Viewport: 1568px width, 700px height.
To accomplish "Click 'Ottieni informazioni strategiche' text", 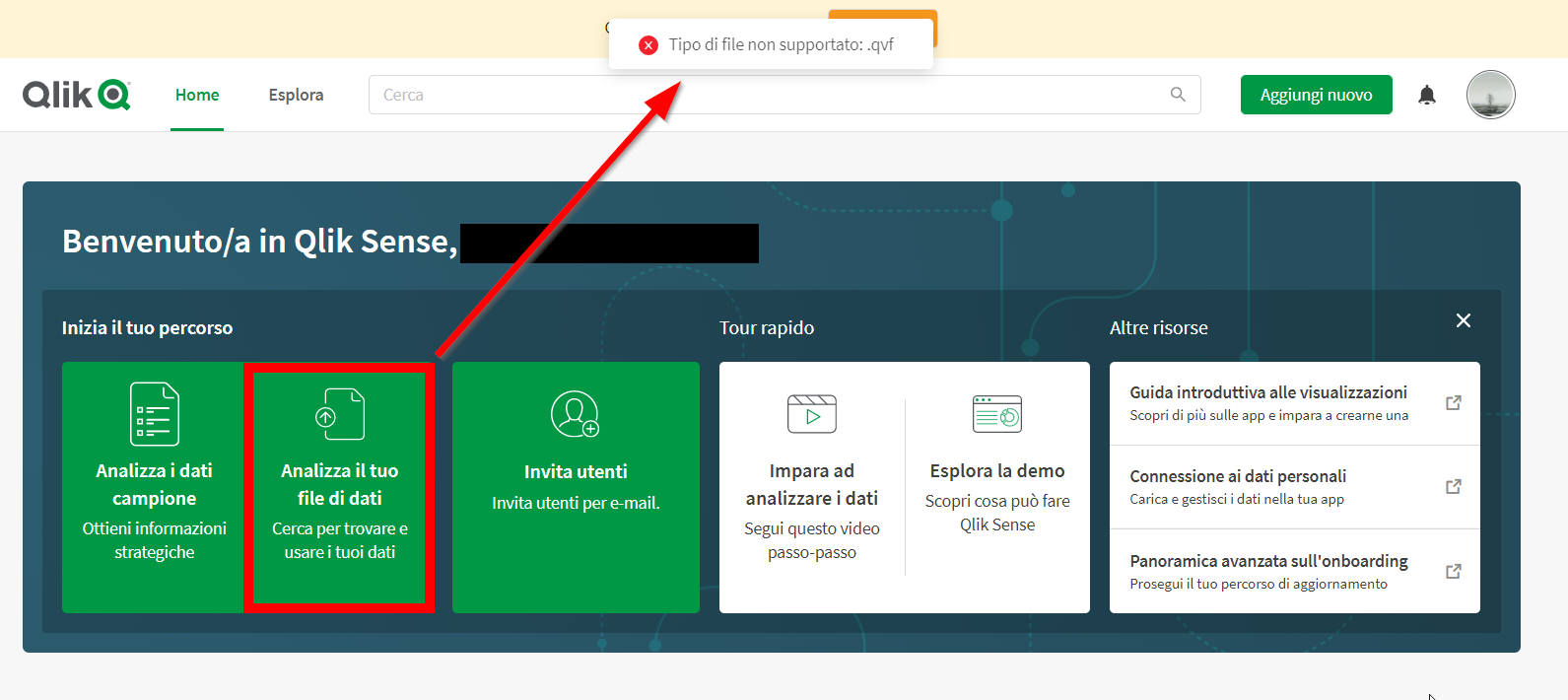I will [155, 540].
